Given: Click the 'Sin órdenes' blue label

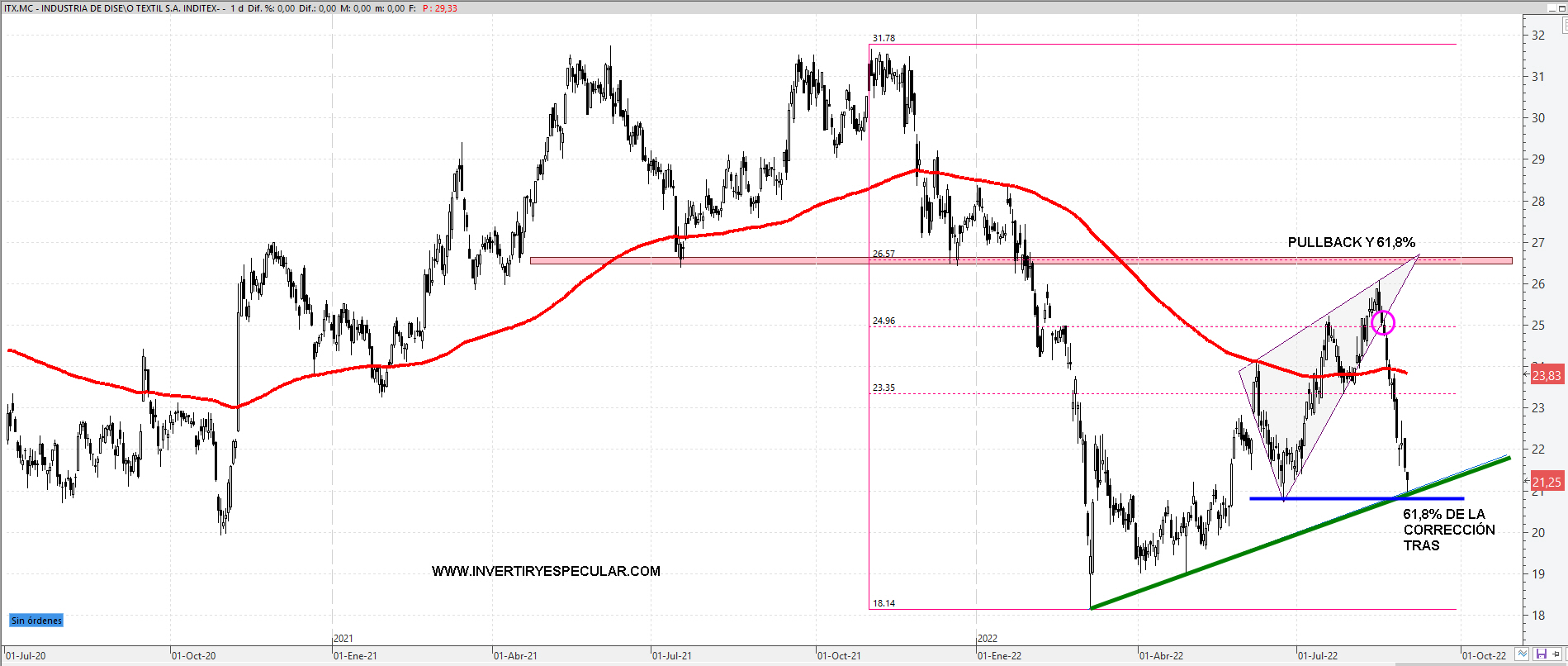Looking at the screenshot, I should (x=36, y=621).
